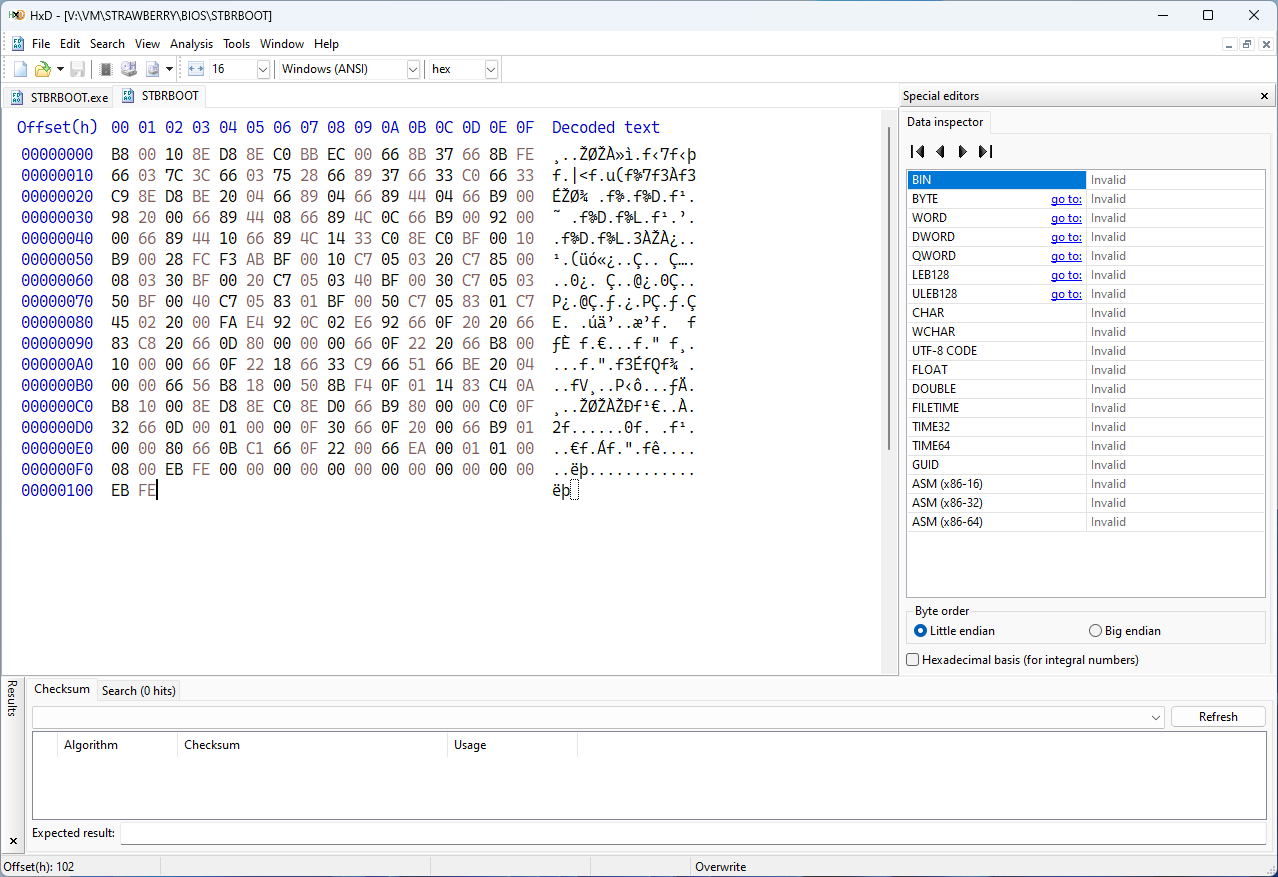Enable Hexadecimal basis for integral numbers
Viewport: 1278px width, 877px height.
click(x=913, y=660)
